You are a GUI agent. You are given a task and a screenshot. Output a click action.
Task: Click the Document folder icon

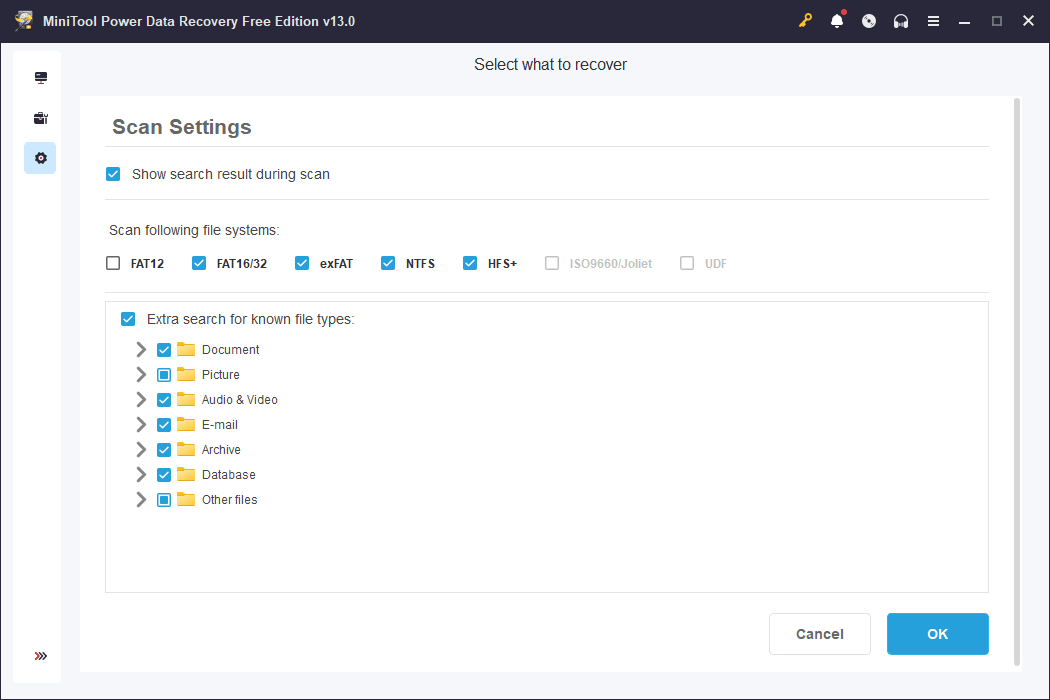click(186, 349)
